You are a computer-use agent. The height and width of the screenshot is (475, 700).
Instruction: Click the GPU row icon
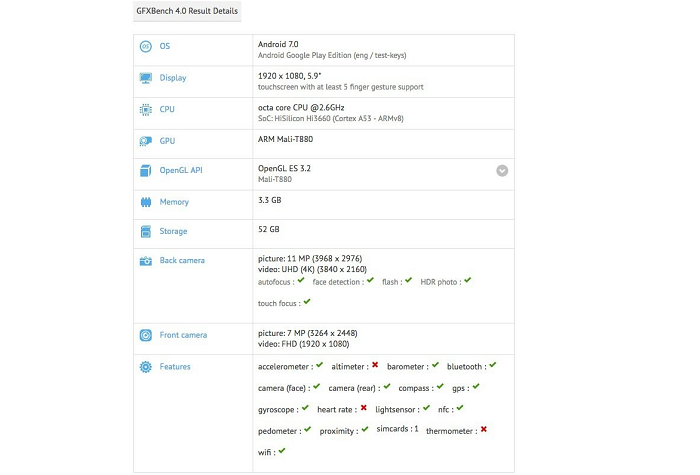click(x=146, y=141)
